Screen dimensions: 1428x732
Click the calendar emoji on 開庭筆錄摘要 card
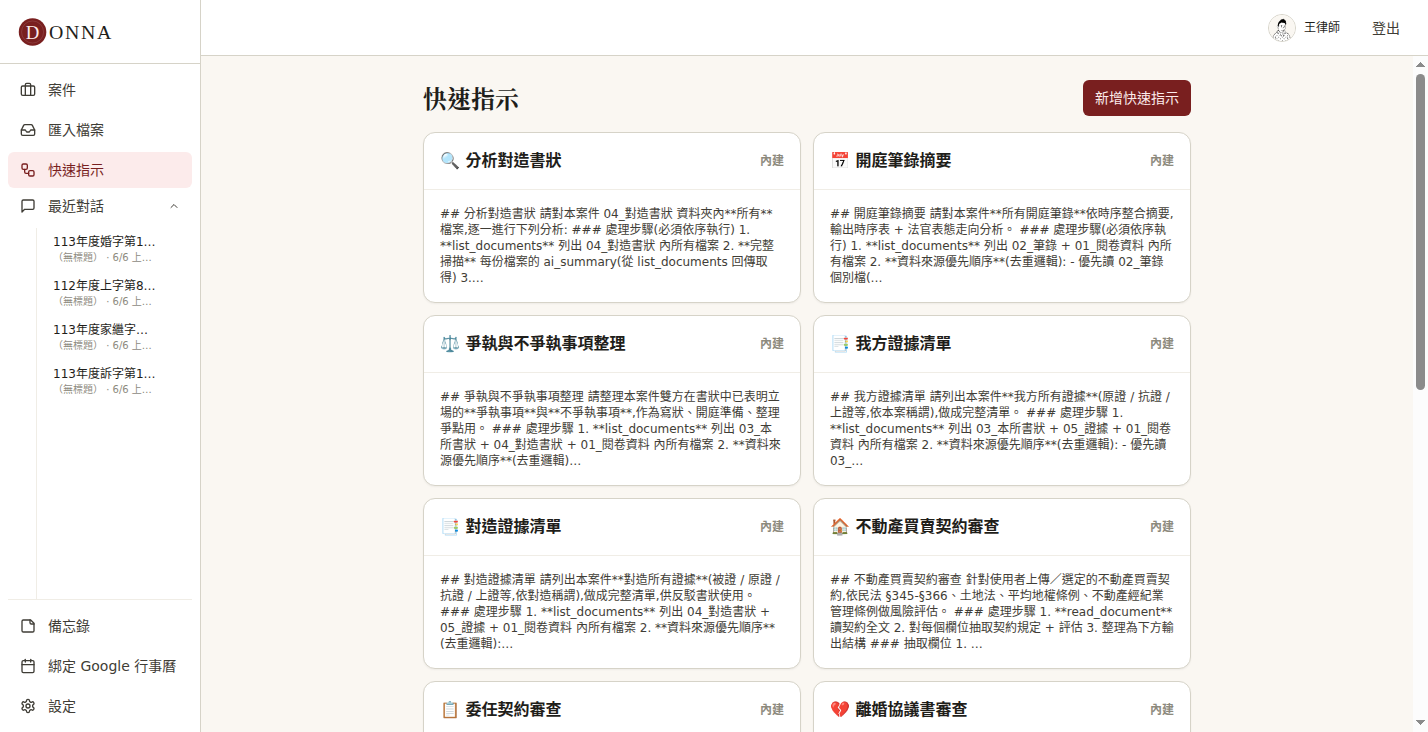point(839,161)
